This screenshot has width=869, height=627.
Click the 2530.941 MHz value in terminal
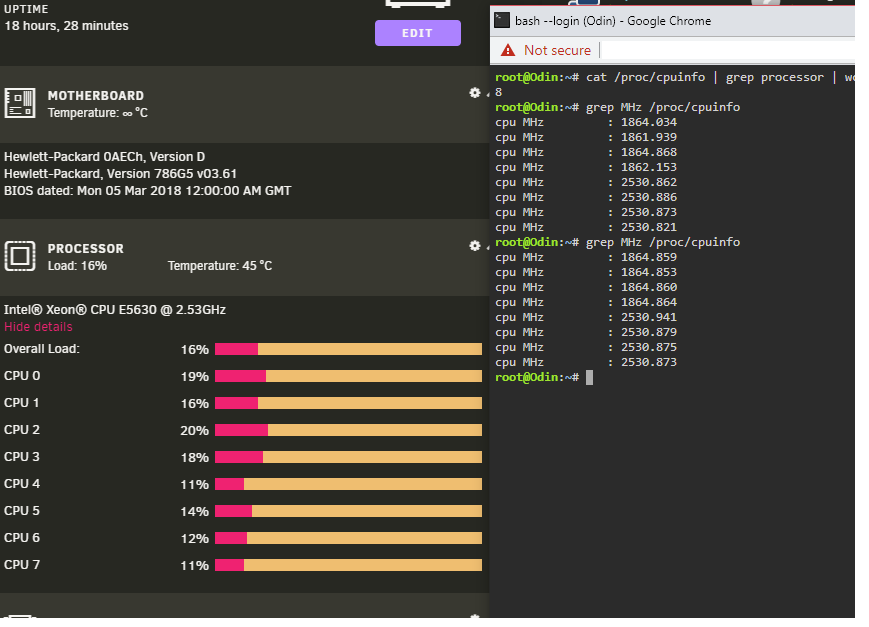tap(648, 317)
